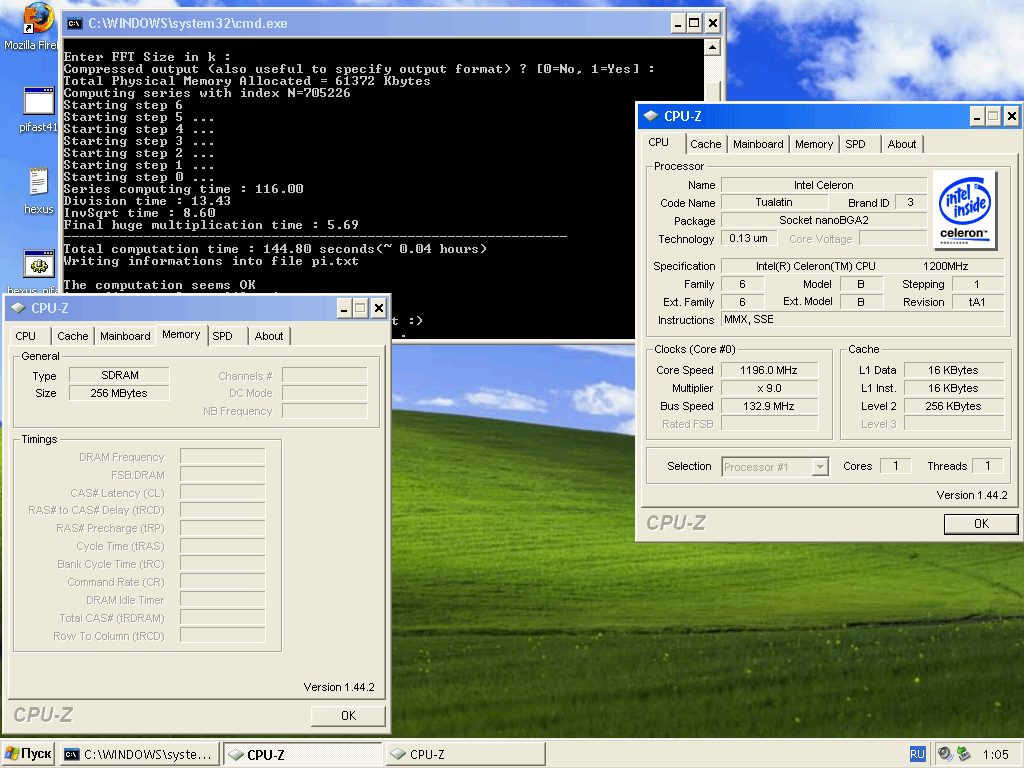1024x768 pixels.
Task: Click 'Series computing time : 116.00' line
Action: pyautogui.click(x=184, y=189)
